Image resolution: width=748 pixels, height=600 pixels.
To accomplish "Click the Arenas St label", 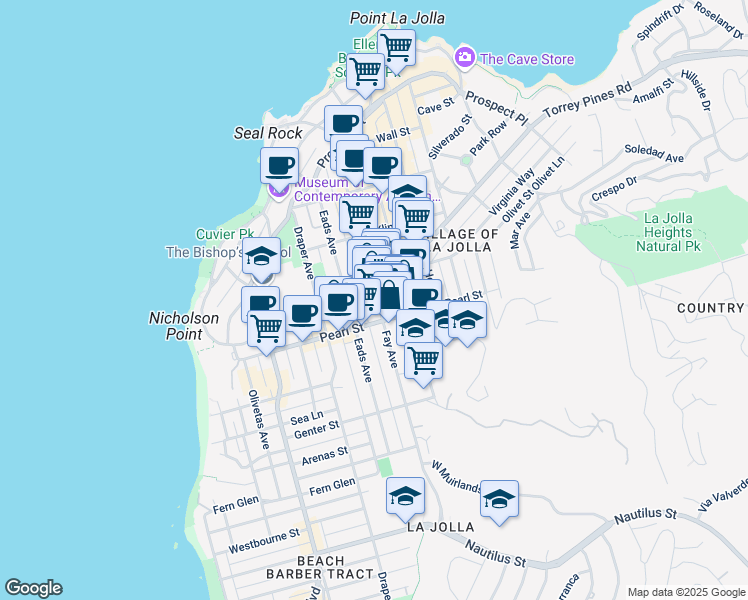I will pos(325,455).
